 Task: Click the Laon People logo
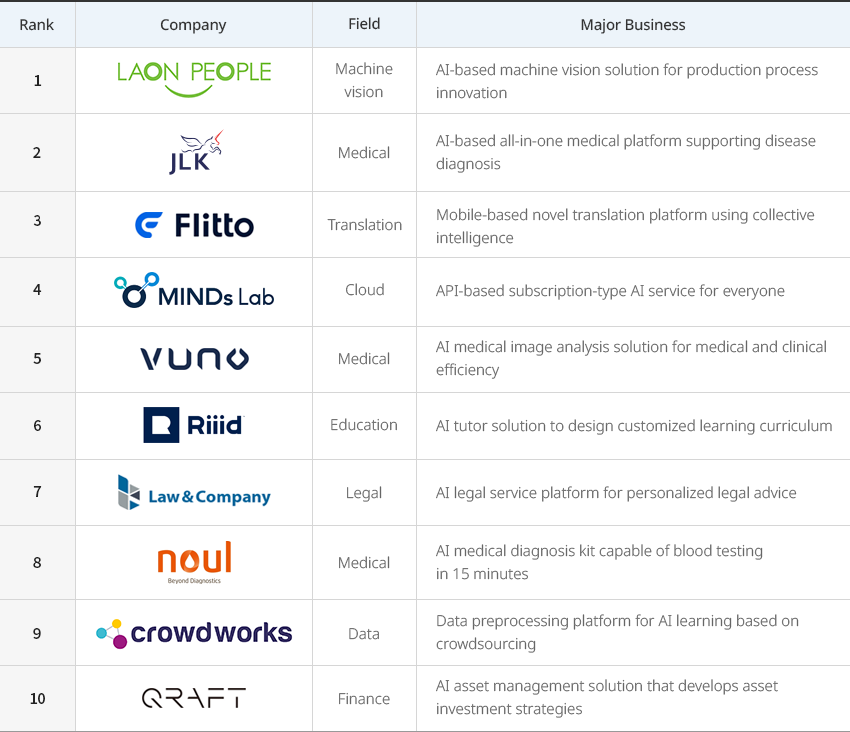[x=194, y=79]
